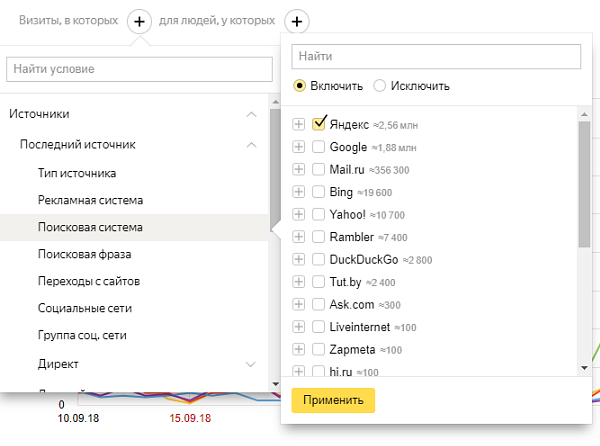This screenshot has height=446, width=600.
Task: Click the "10.09.18" chart date label
Action: pyautogui.click(x=78, y=418)
